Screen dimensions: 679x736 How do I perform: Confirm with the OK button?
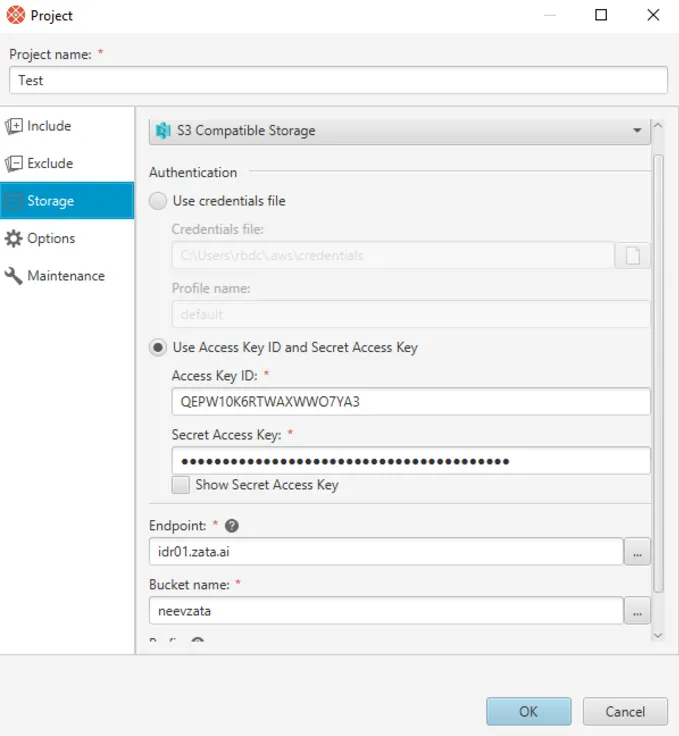529,712
